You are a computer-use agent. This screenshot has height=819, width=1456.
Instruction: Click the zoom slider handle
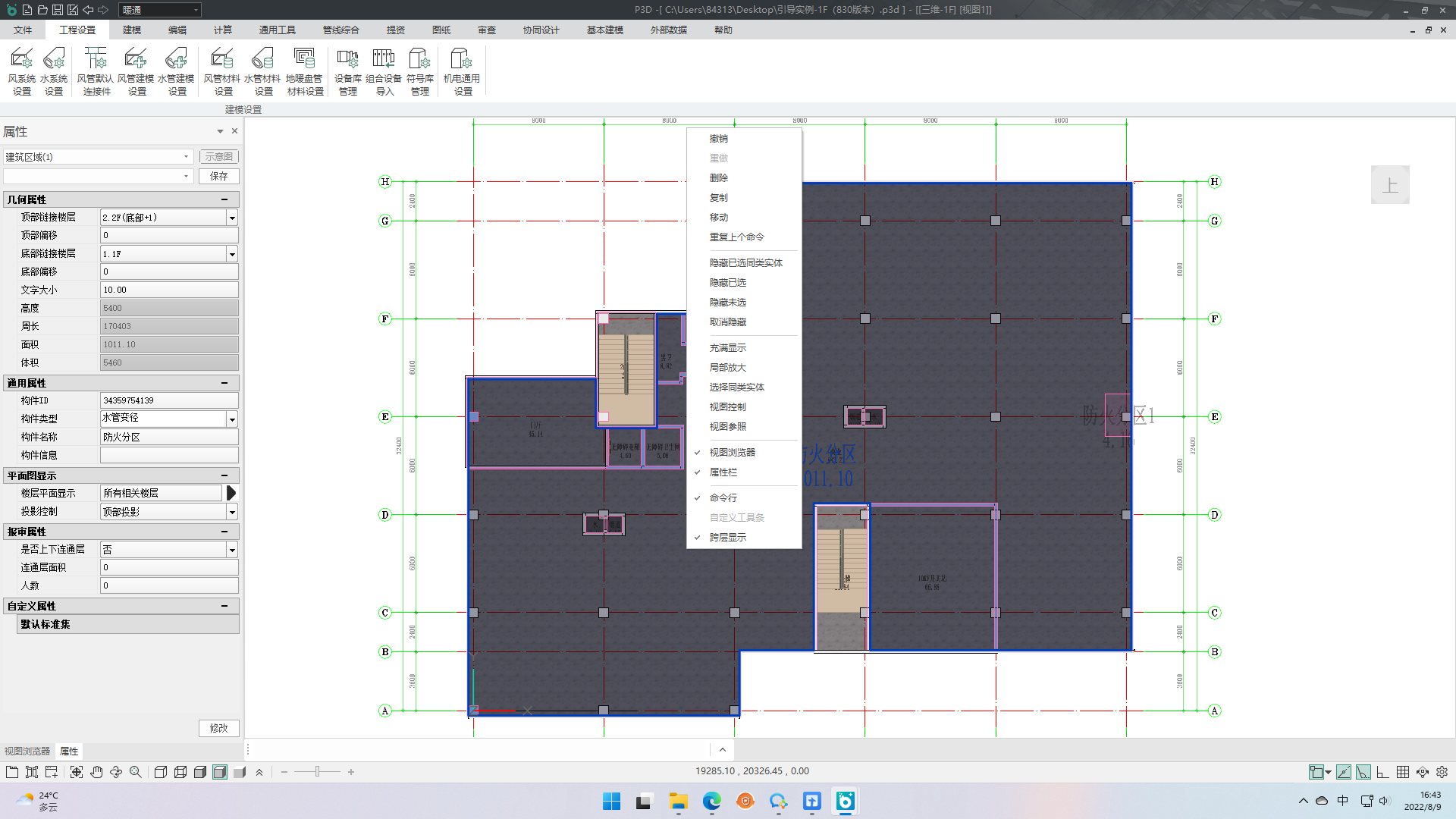[x=317, y=772]
